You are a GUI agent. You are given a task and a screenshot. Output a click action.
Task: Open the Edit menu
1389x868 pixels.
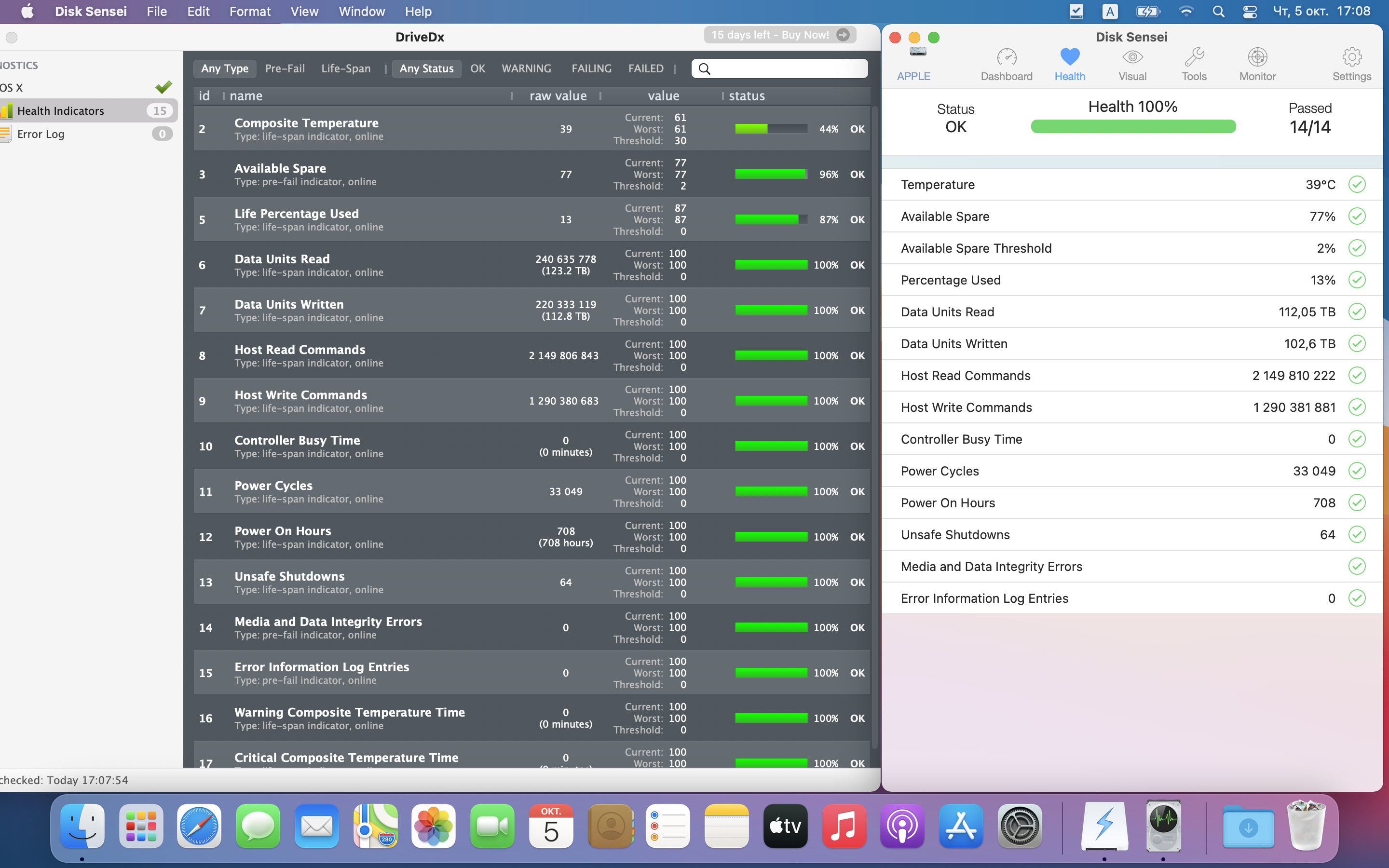pyautogui.click(x=198, y=12)
